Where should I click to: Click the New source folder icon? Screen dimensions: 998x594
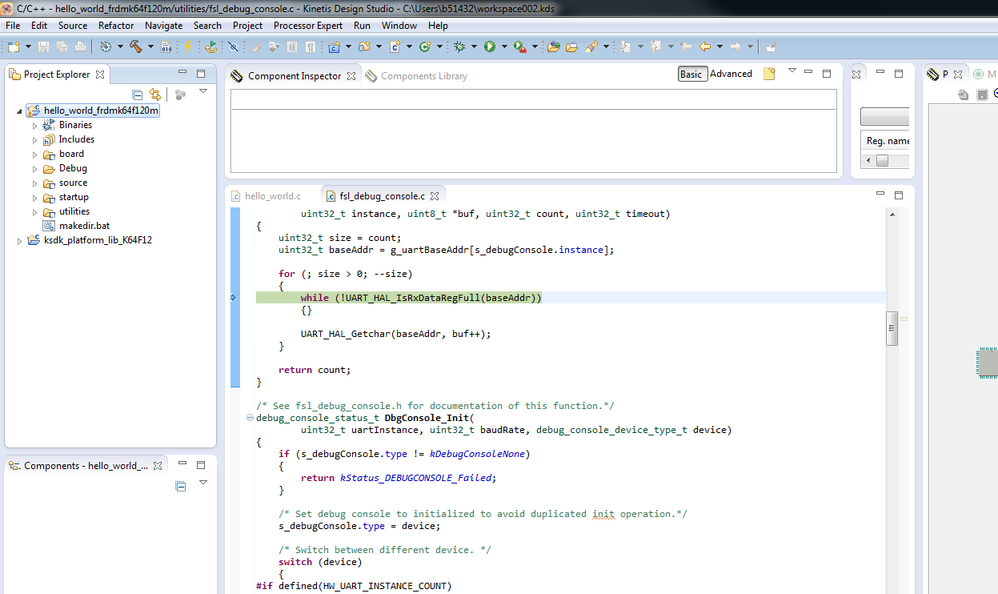pyautogui.click(x=364, y=46)
